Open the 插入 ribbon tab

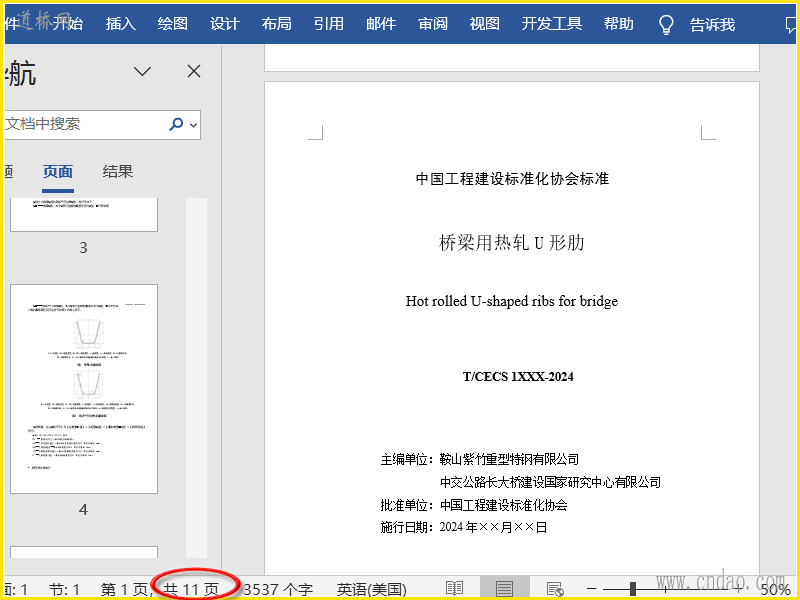point(121,23)
